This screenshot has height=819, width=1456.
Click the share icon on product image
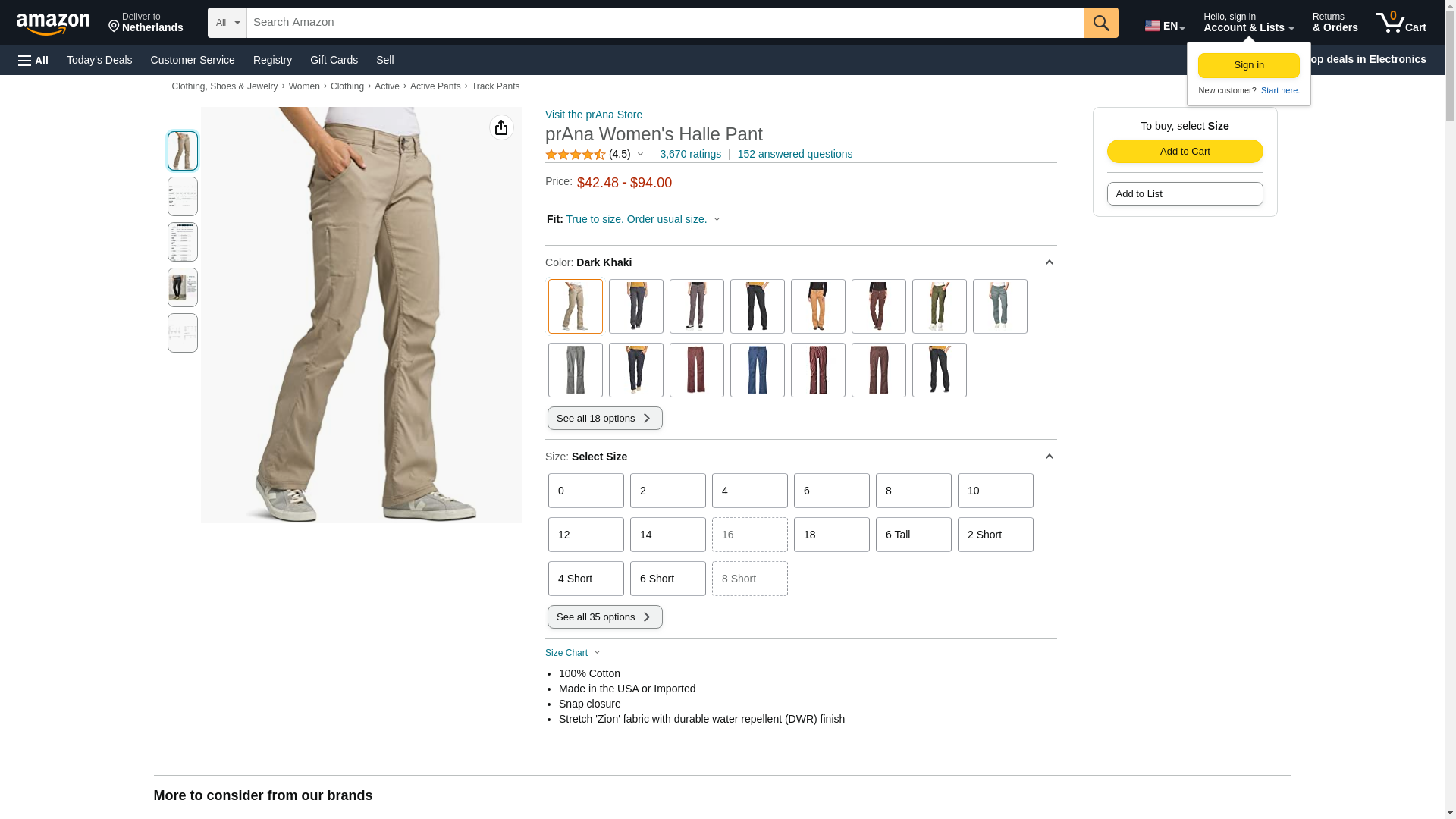(501, 127)
